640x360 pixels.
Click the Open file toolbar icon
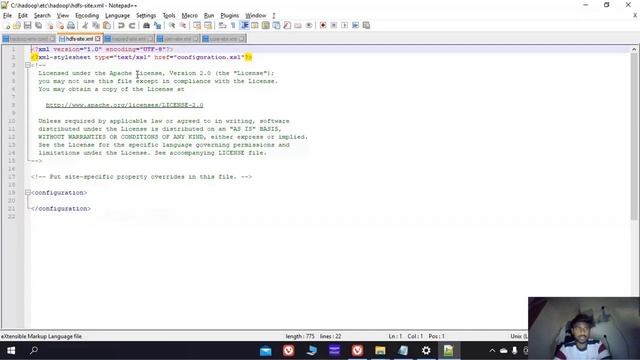click(x=17, y=25)
